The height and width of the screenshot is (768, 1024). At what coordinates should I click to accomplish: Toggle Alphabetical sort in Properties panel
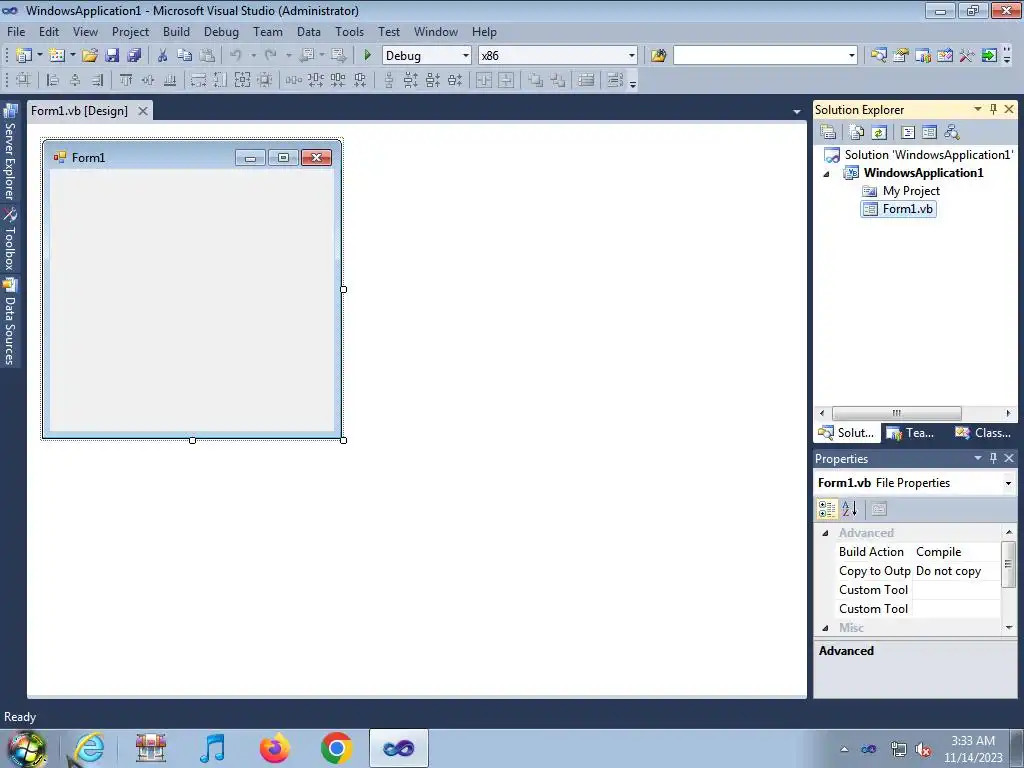[x=849, y=509]
